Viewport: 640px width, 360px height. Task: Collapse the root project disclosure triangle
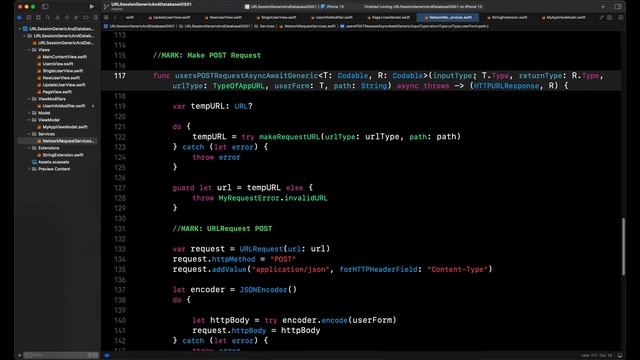tap(20, 29)
